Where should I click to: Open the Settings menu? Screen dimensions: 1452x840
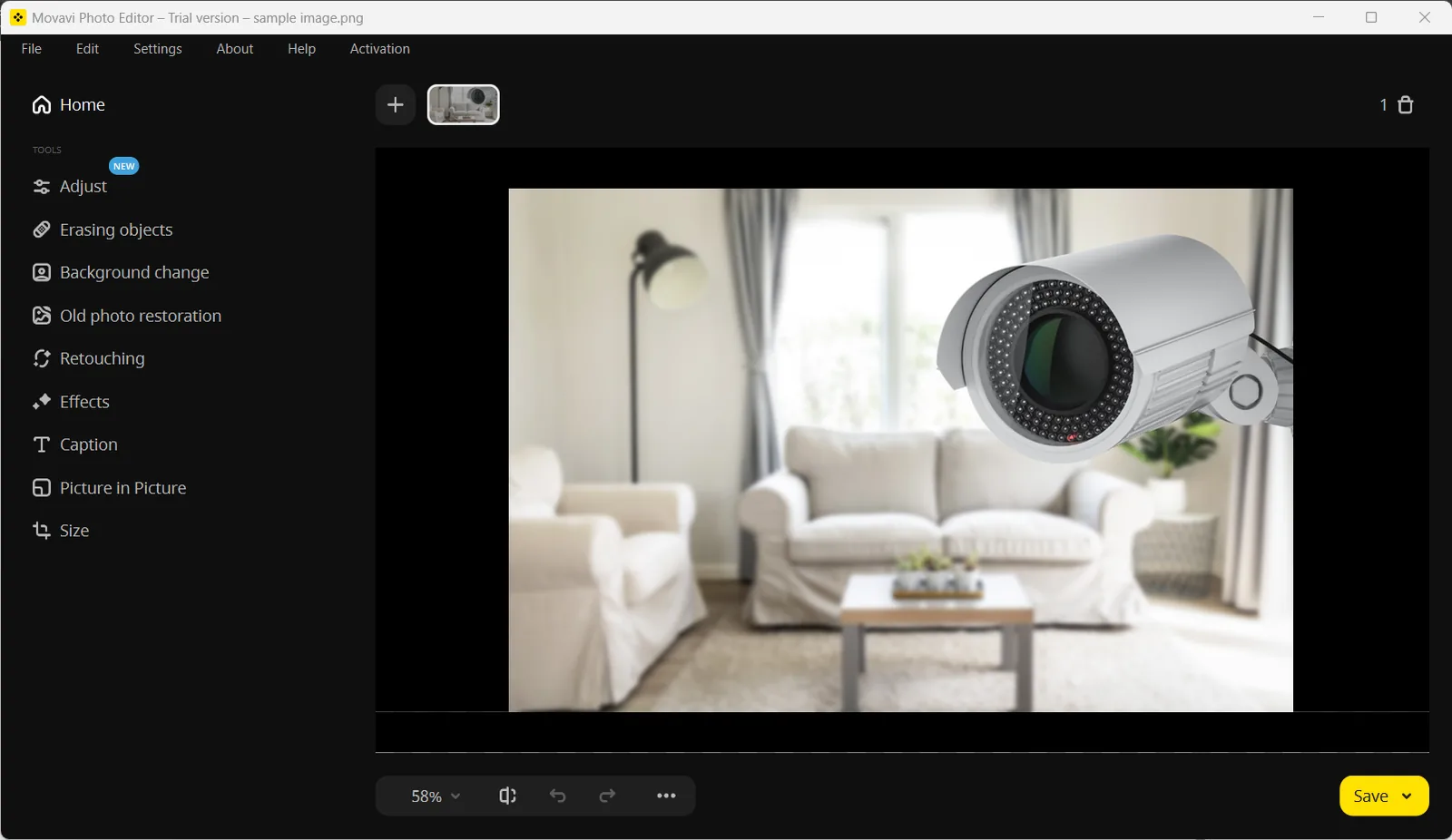(x=158, y=49)
